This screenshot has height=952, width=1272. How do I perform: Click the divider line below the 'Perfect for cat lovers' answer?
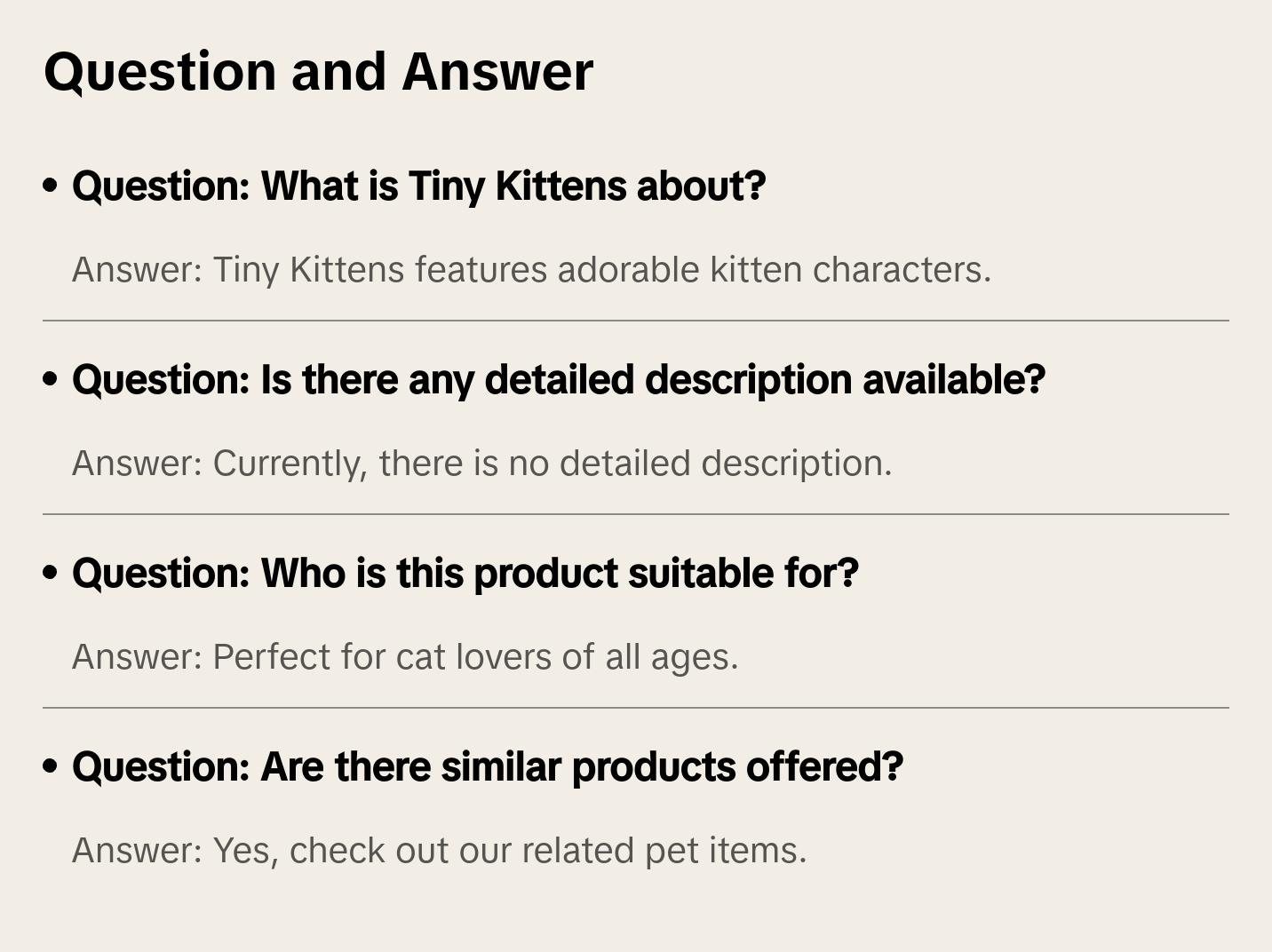(x=636, y=708)
